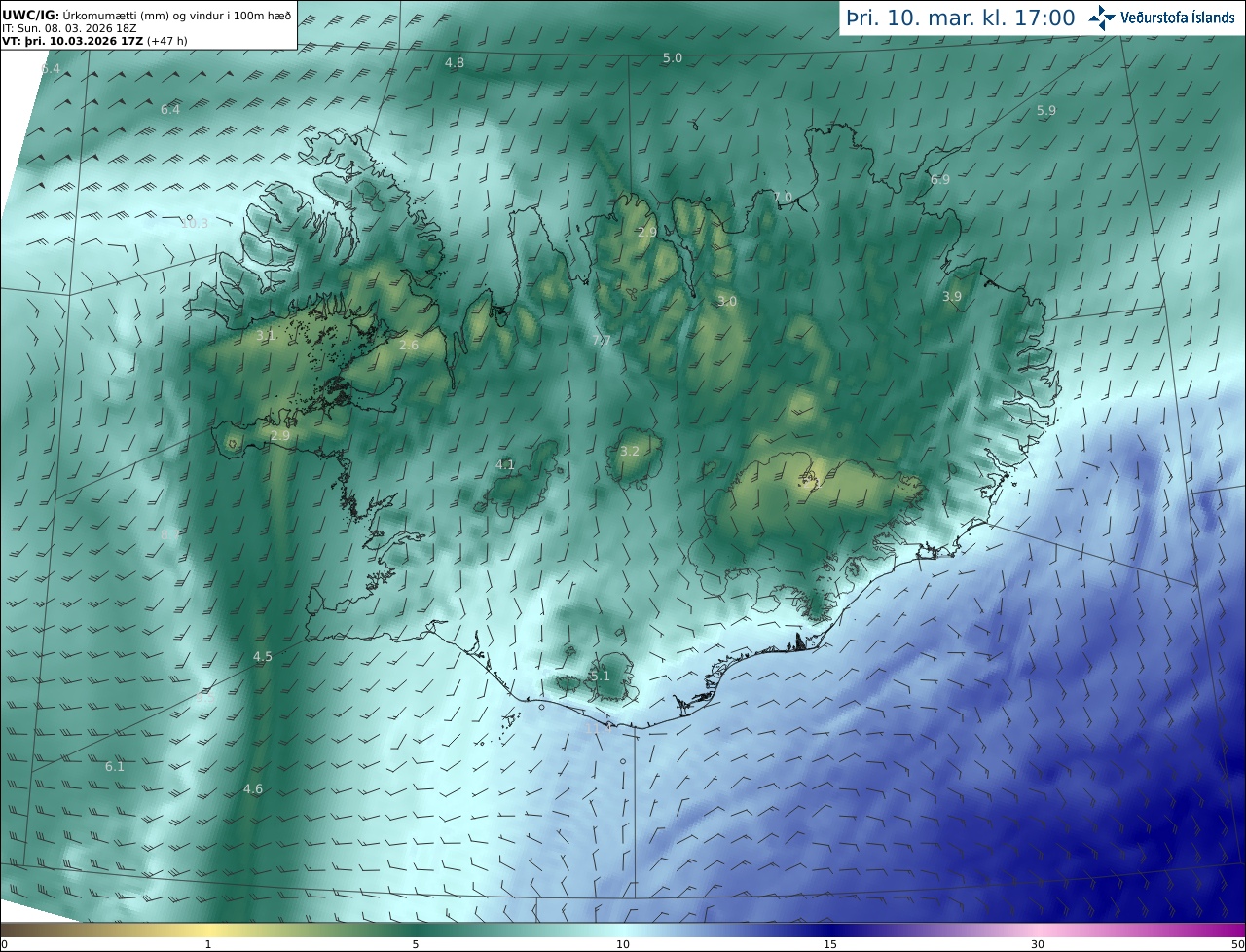Screen dimensions: 1246x952
Task: Click the 5.1 value on the map
Action: tap(601, 676)
